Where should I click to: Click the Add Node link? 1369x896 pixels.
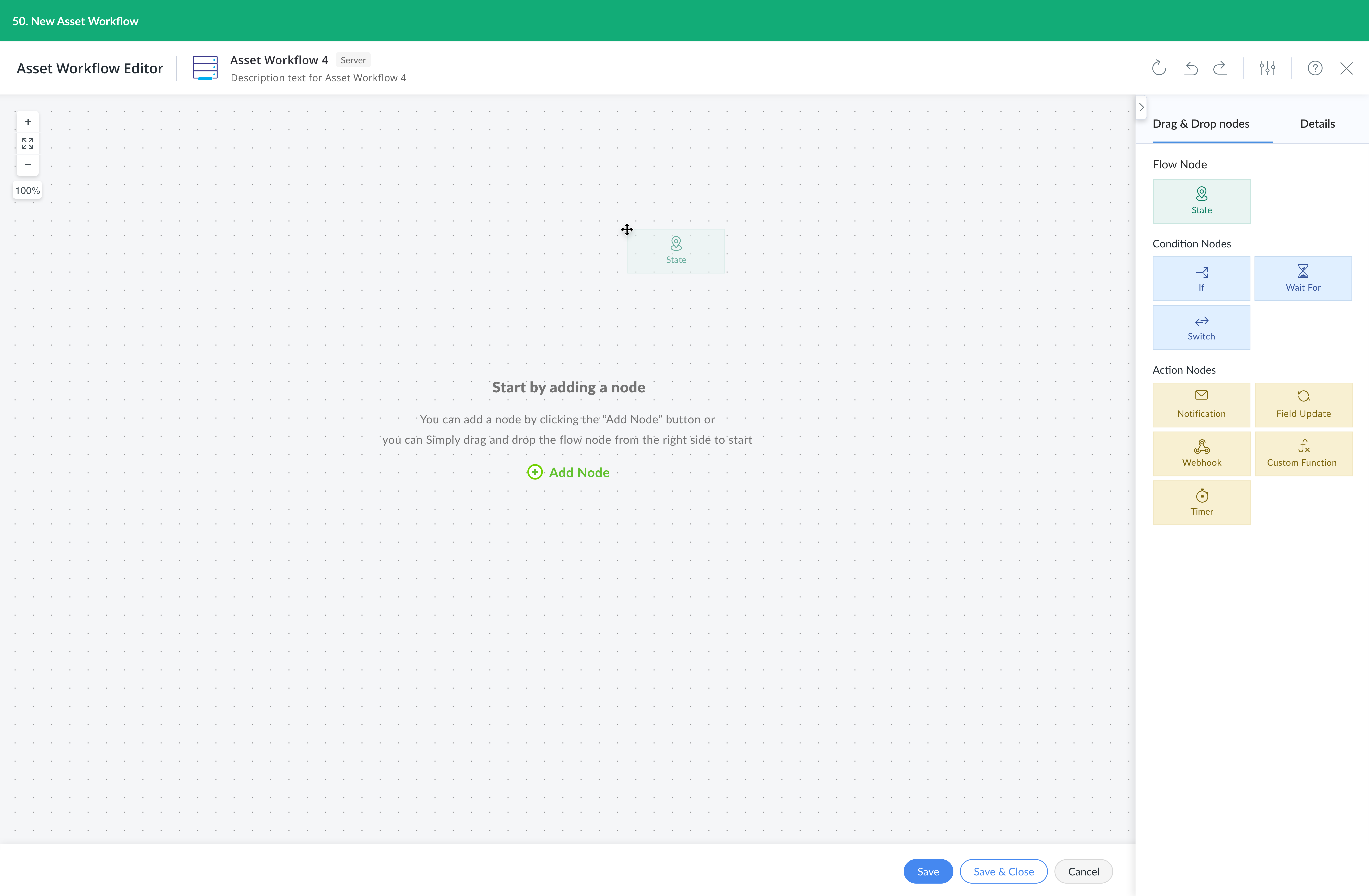(568, 472)
